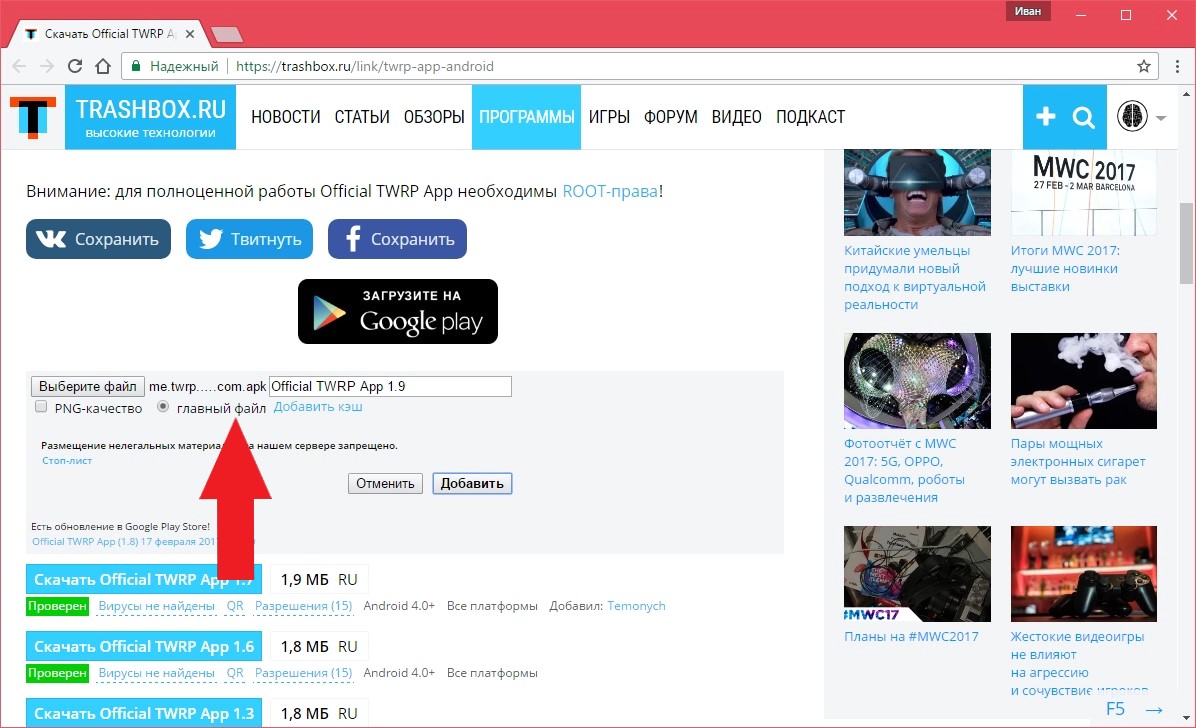Read Жестокие видеоигры article link
Screen dimensions: 1196x728
[1079, 663]
